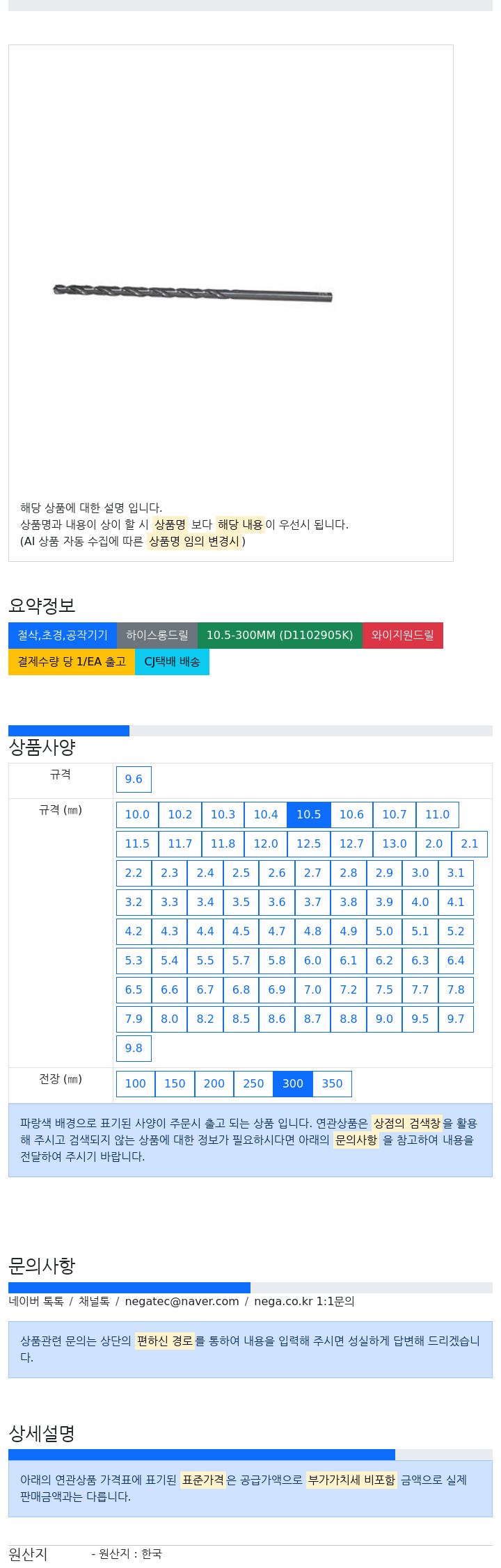Select the 250 length button
Image resolution: width=501 pixels, height=1568 pixels.
pos(253,1084)
